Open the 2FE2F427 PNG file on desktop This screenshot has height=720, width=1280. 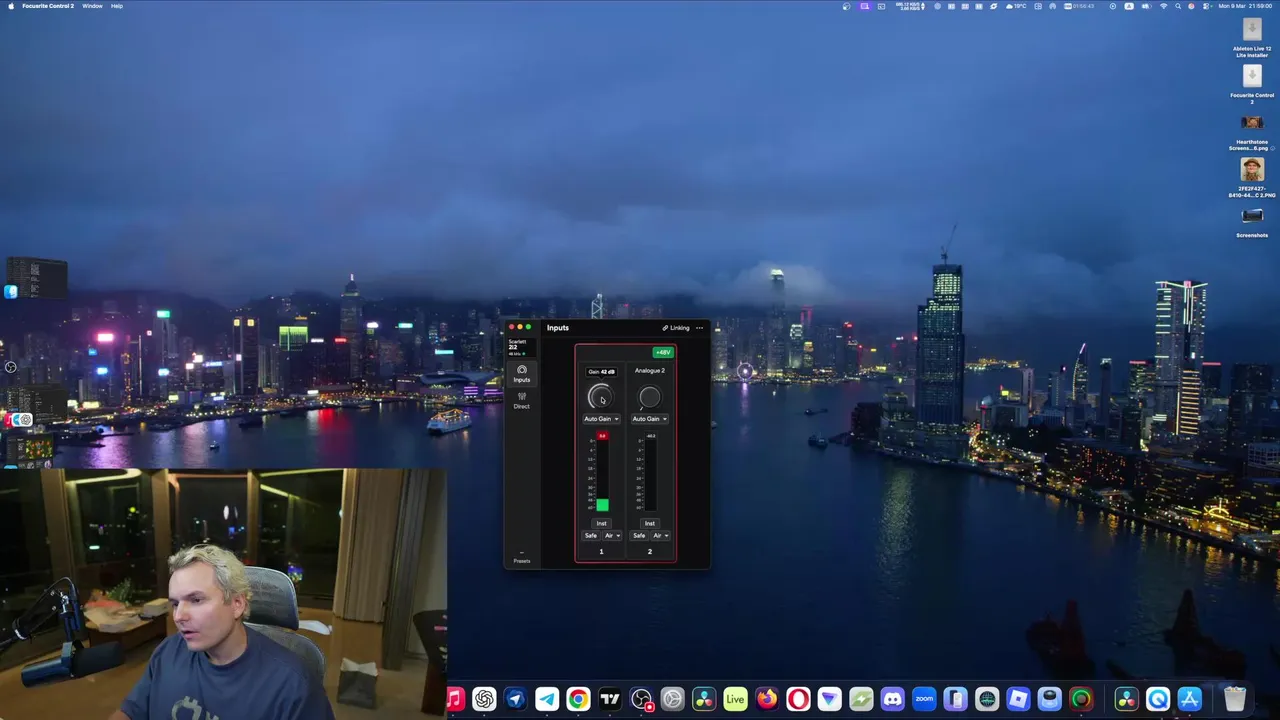(x=1252, y=177)
